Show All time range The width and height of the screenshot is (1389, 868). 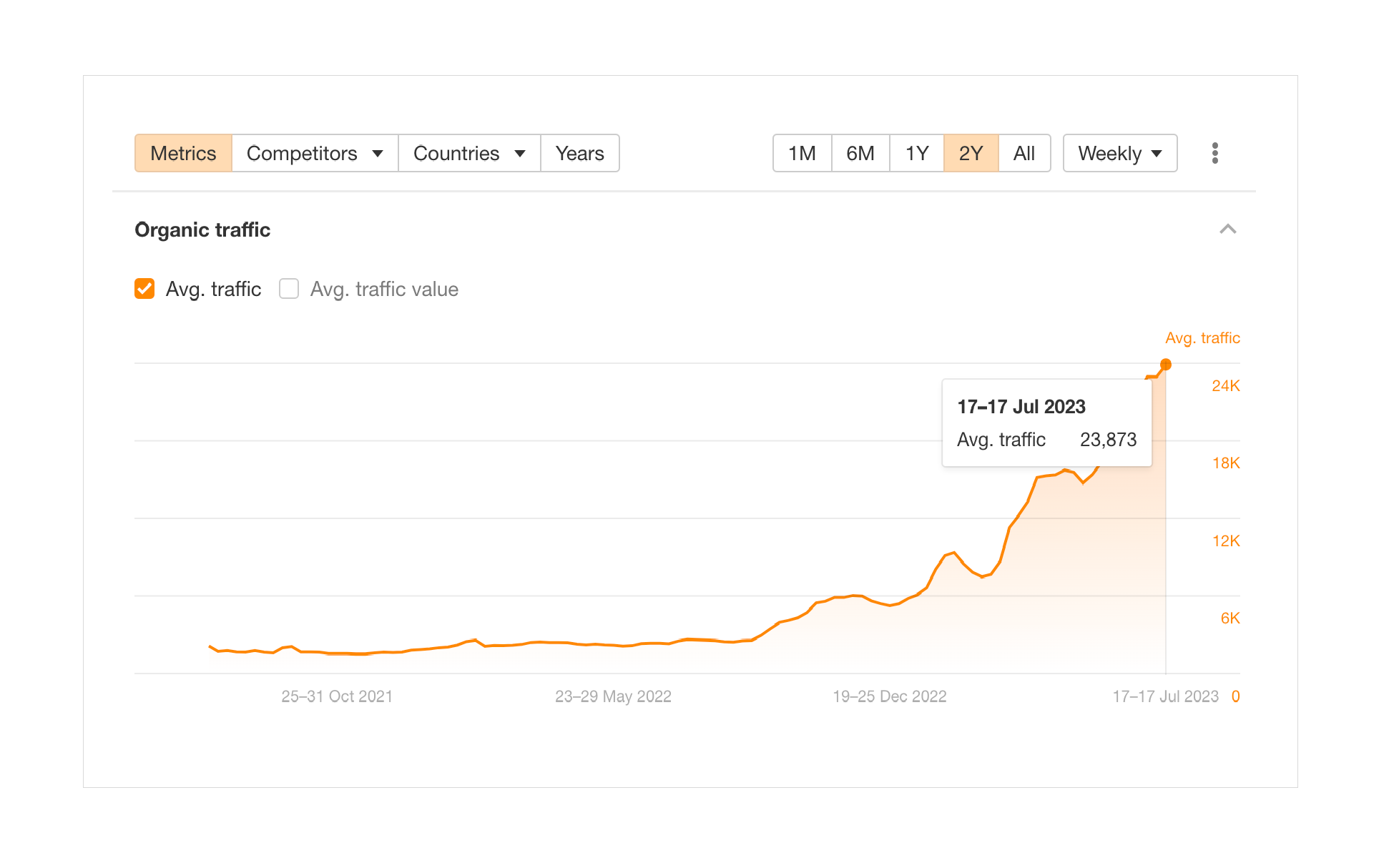pyautogui.click(x=1024, y=153)
